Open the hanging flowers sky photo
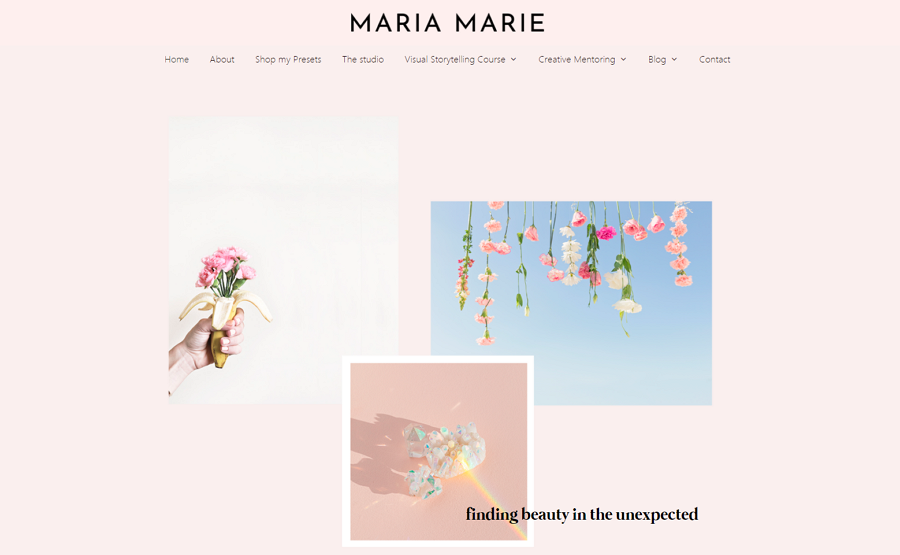This screenshot has width=900, height=555. coord(571,303)
